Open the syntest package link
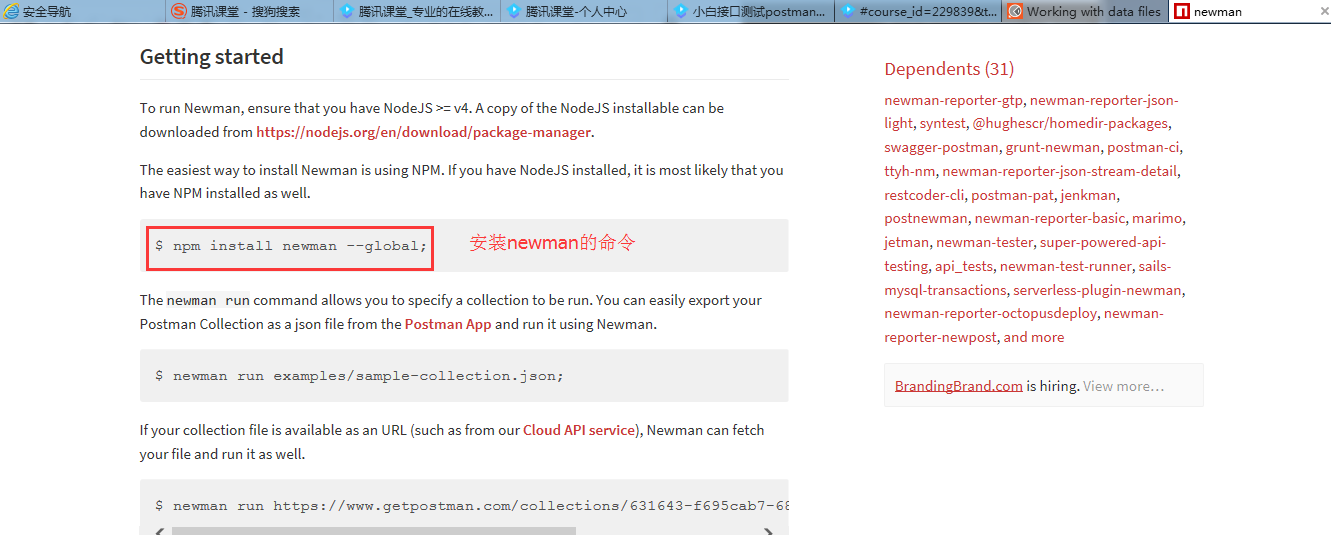This screenshot has height=535, width=1331. (x=943, y=123)
